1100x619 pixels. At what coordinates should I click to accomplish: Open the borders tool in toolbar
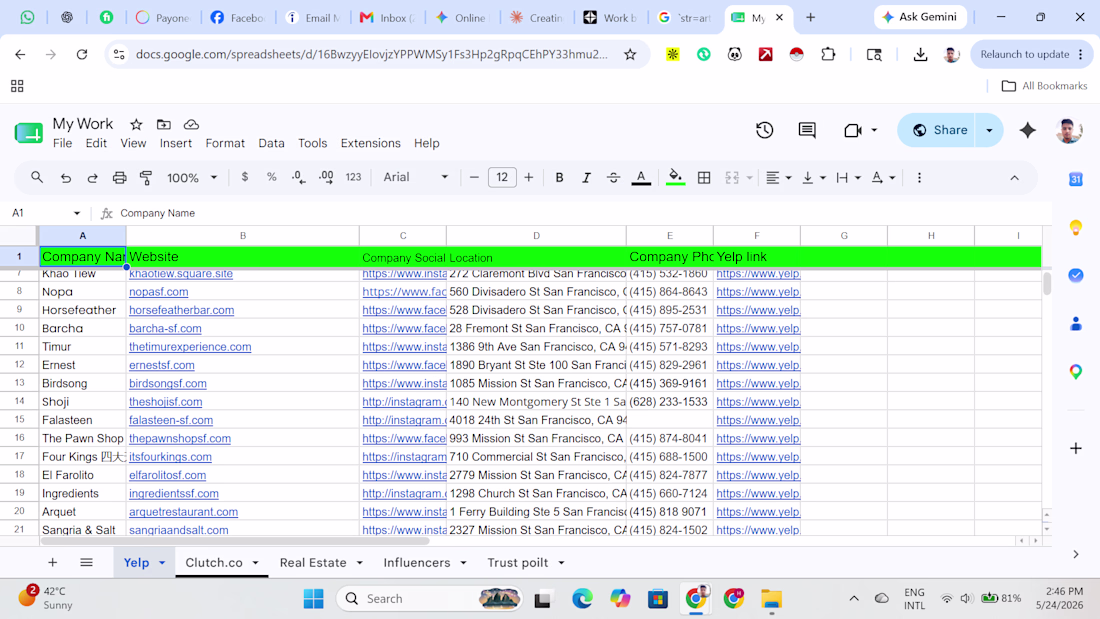pyautogui.click(x=704, y=178)
